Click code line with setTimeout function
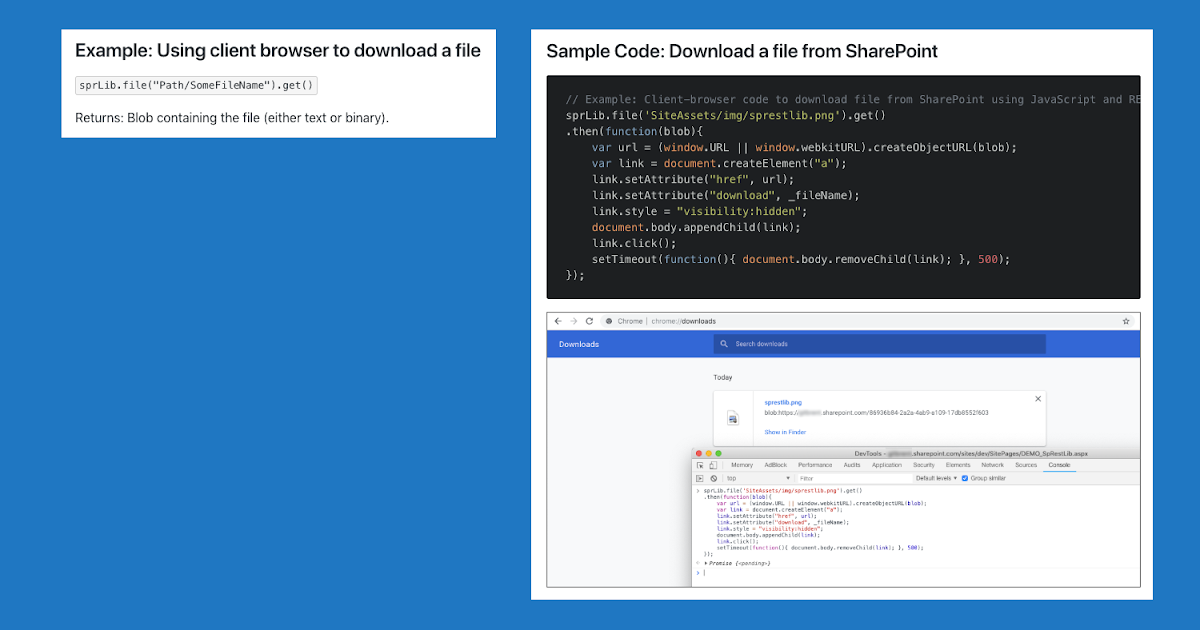The image size is (1200, 630). point(802,259)
